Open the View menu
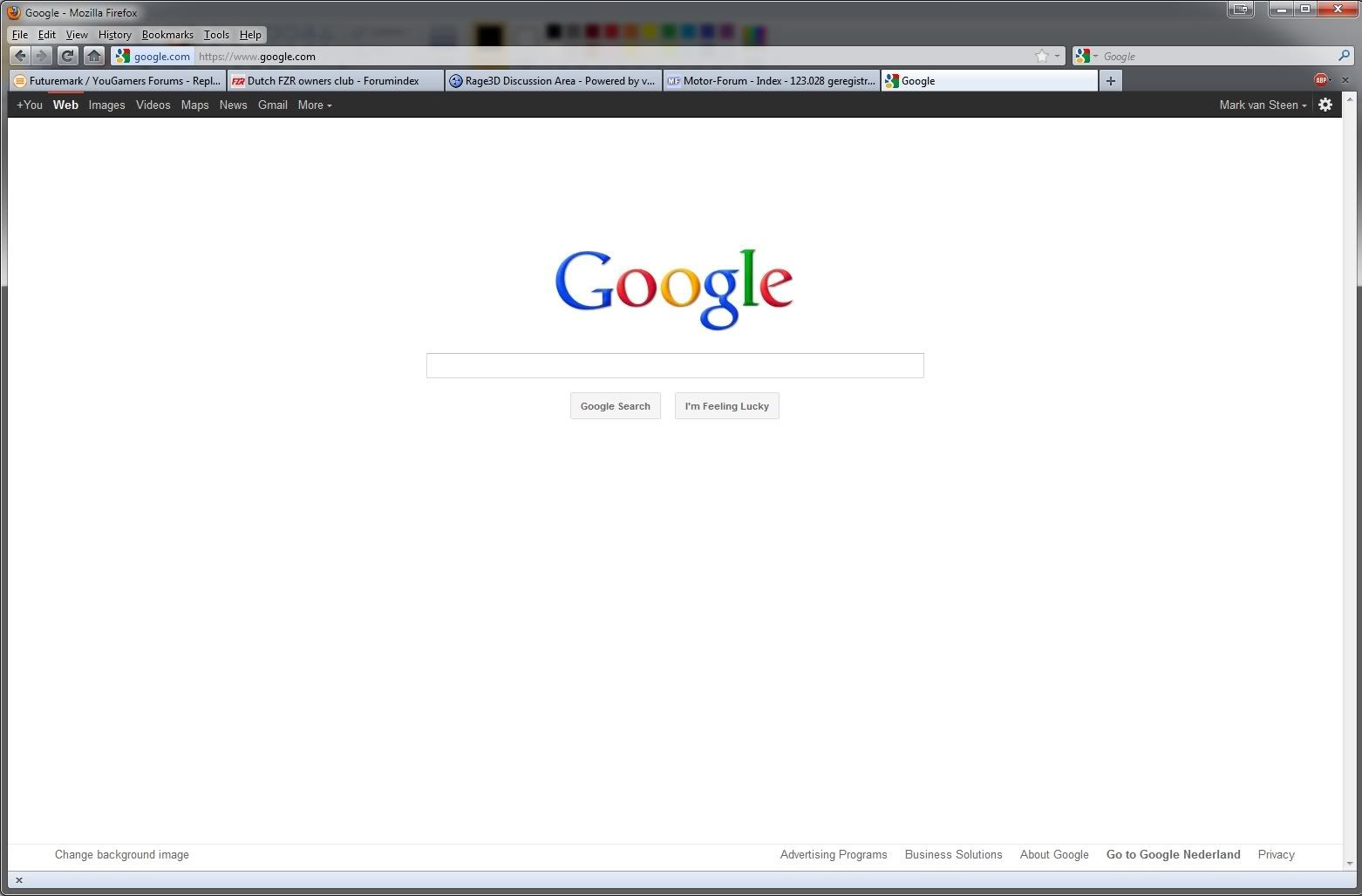Viewport: 1362px width, 896px height. [77, 35]
